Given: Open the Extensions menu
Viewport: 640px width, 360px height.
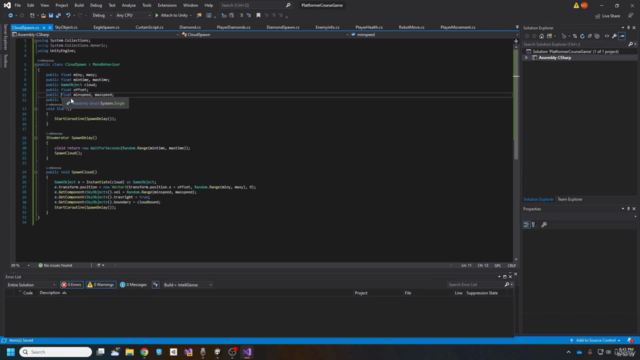Looking at the screenshot, I should pyautogui.click(x=167, y=5).
